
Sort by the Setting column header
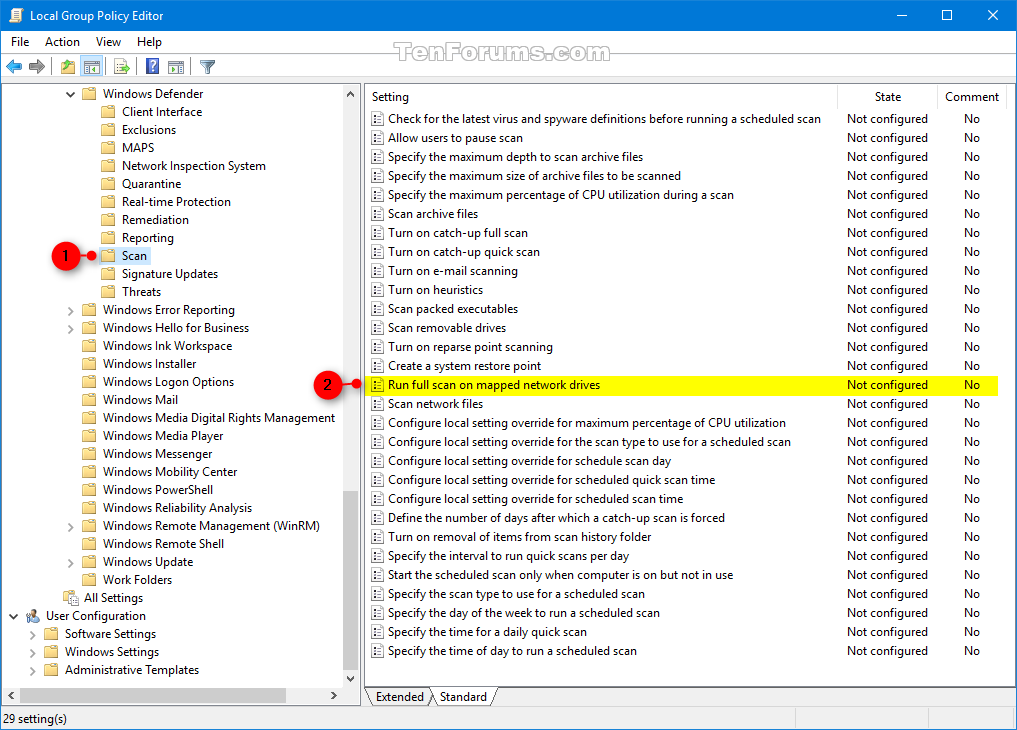point(602,97)
